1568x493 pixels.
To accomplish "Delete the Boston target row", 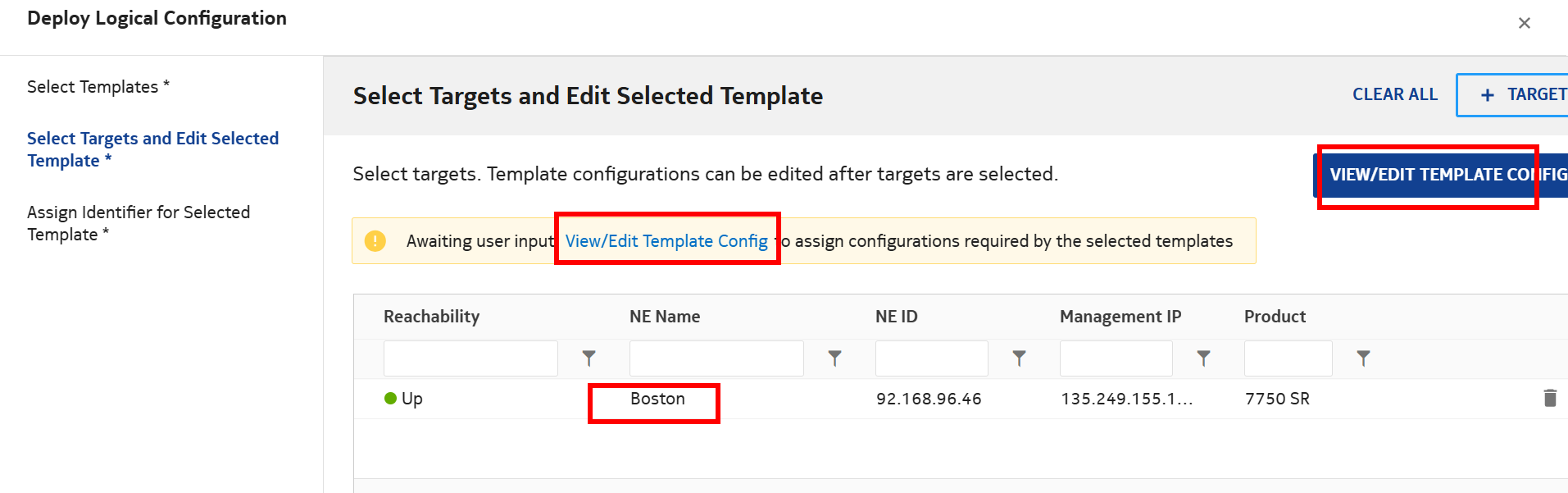I will pyautogui.click(x=1550, y=399).
